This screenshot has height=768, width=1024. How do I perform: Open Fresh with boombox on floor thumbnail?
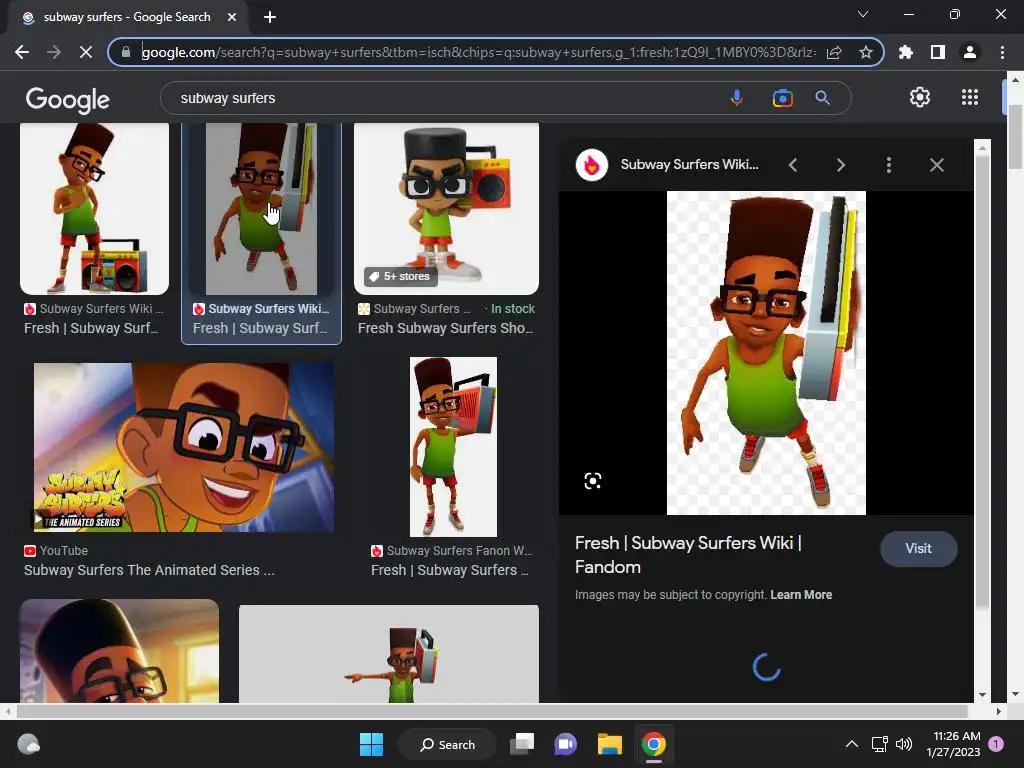point(95,209)
